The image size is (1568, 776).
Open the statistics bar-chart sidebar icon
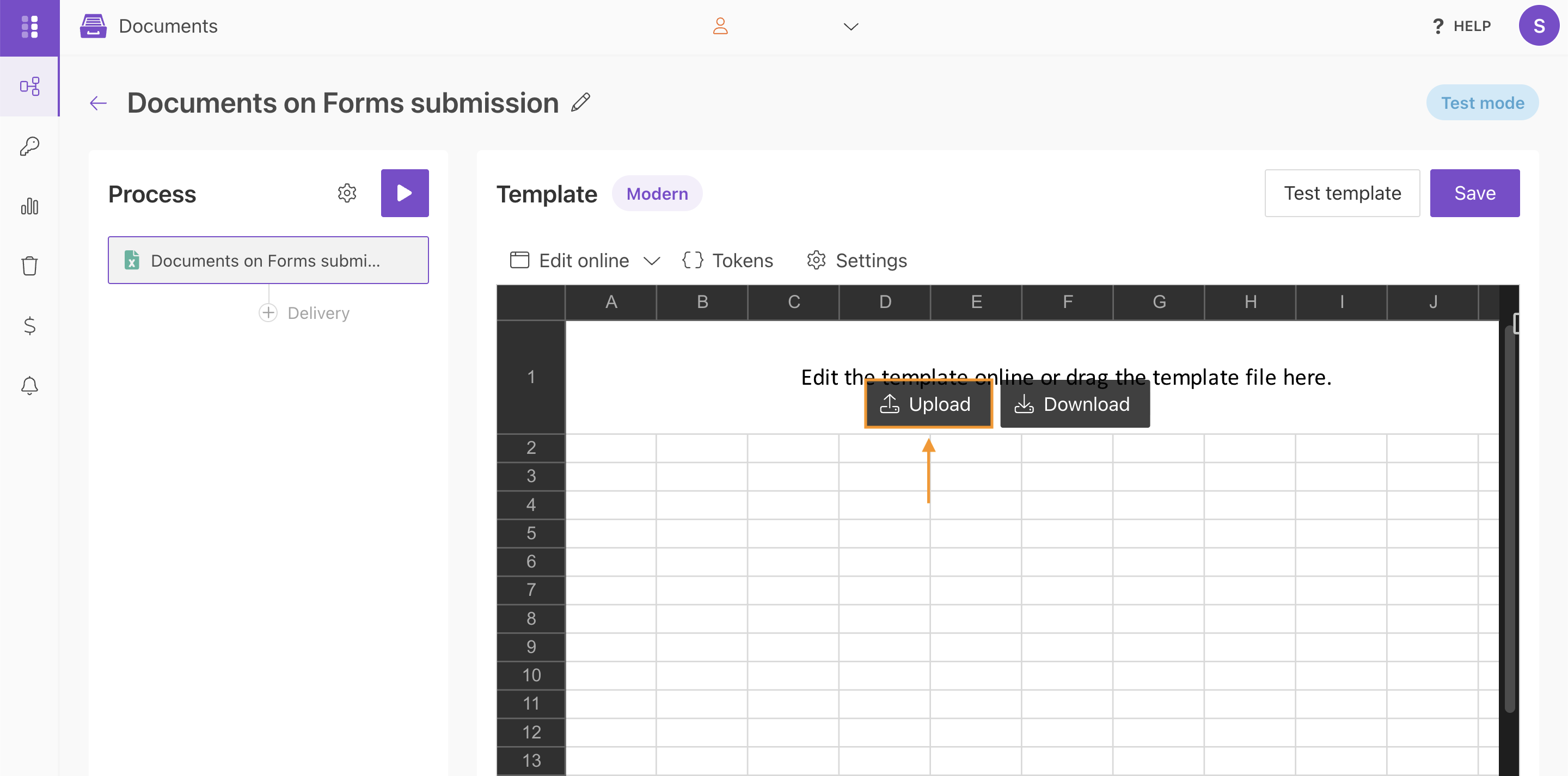(29, 206)
